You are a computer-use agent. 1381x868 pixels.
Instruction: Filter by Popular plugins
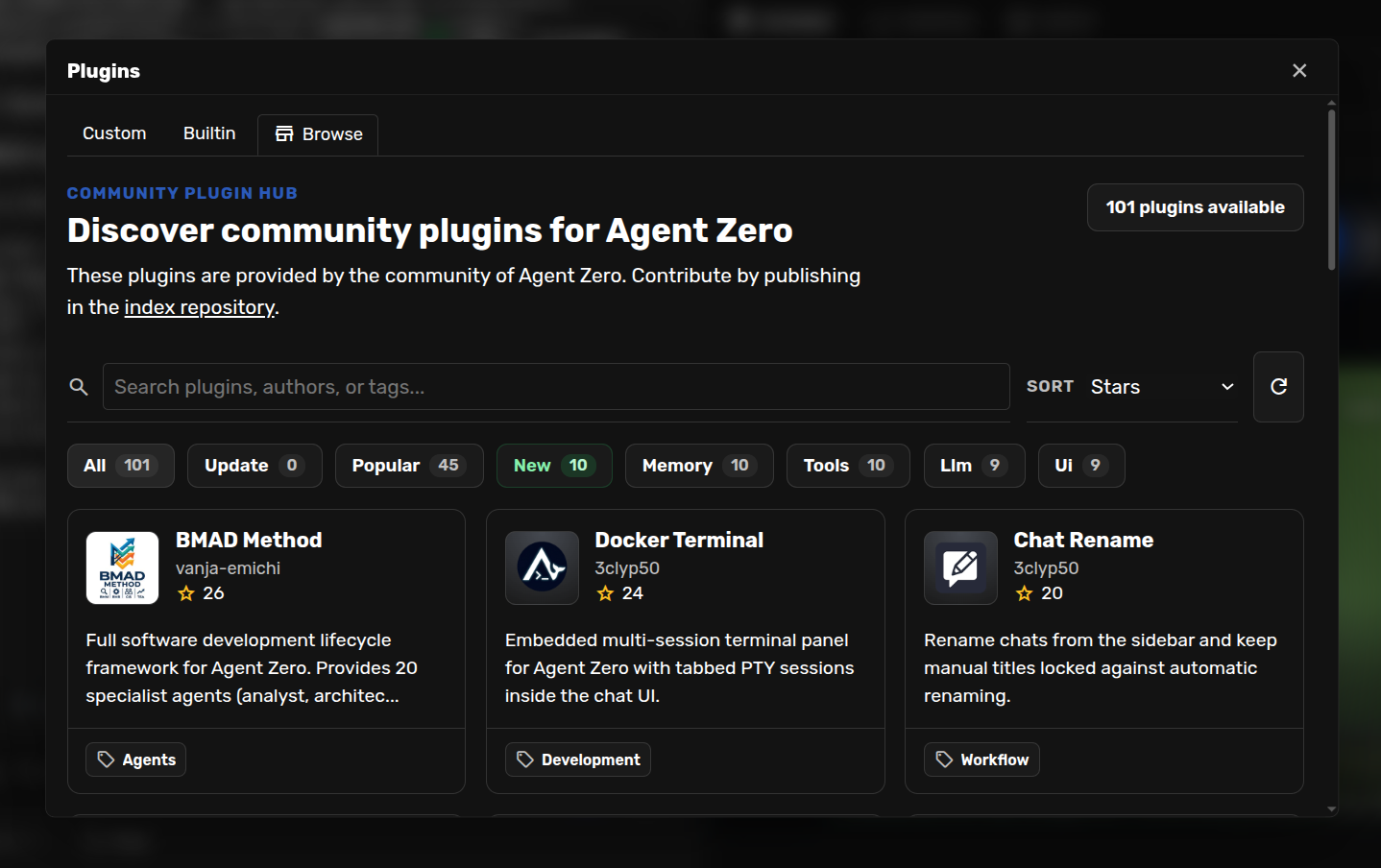(x=409, y=466)
